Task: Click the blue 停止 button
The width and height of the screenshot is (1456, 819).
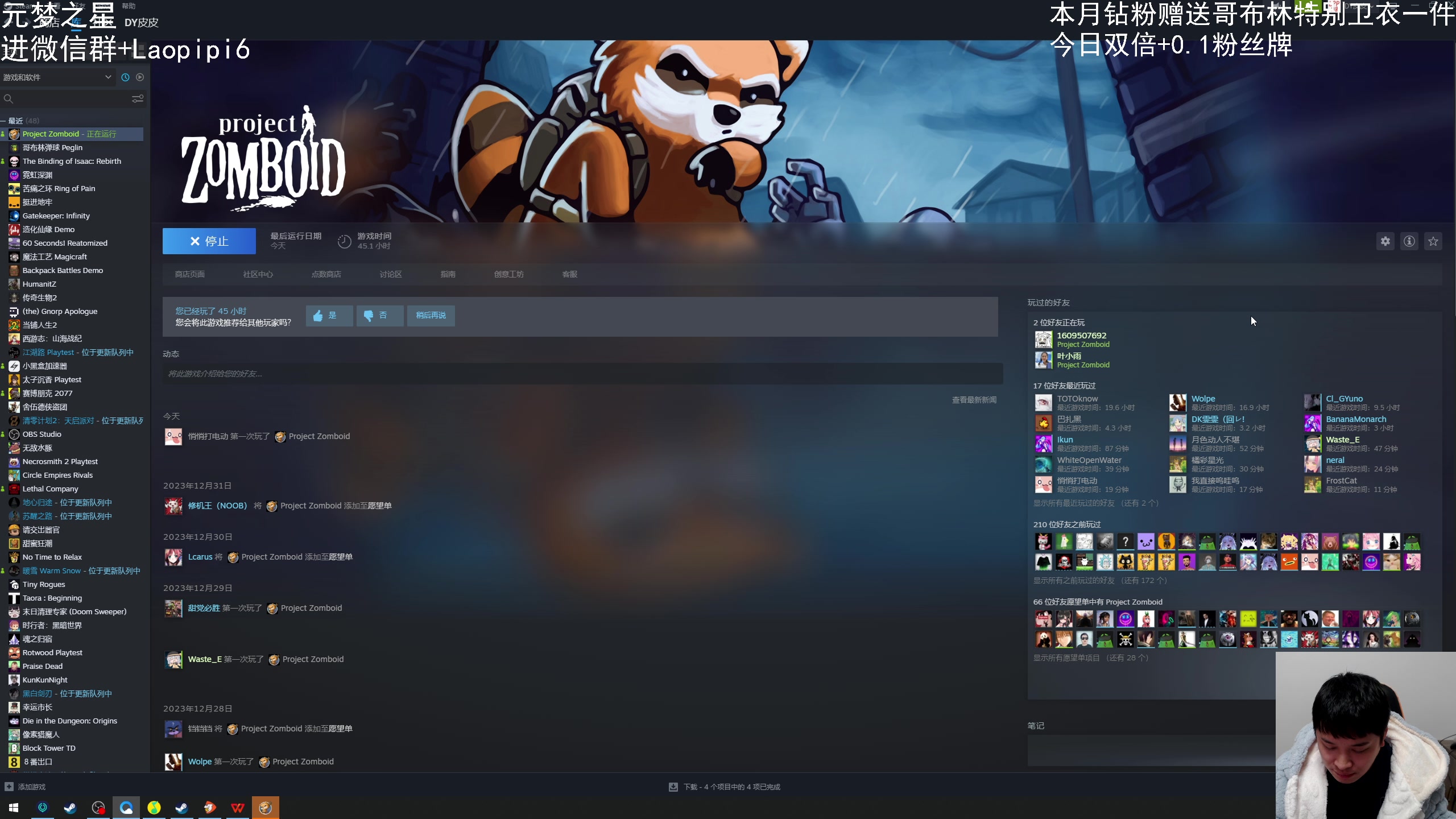Action: pyautogui.click(x=209, y=241)
